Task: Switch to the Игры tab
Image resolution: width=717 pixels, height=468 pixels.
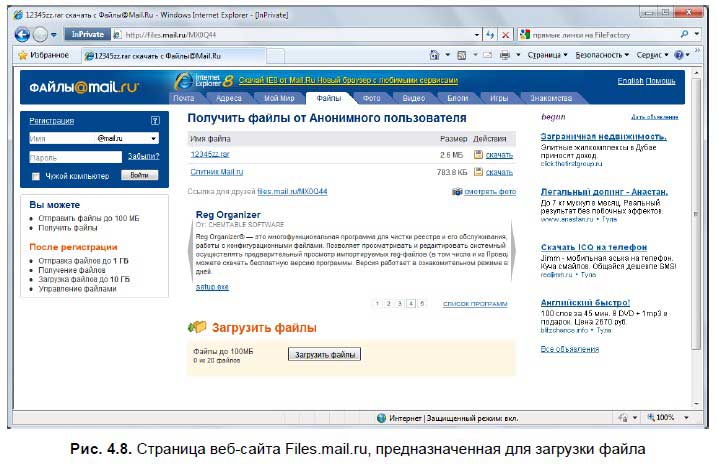Action: [499, 98]
